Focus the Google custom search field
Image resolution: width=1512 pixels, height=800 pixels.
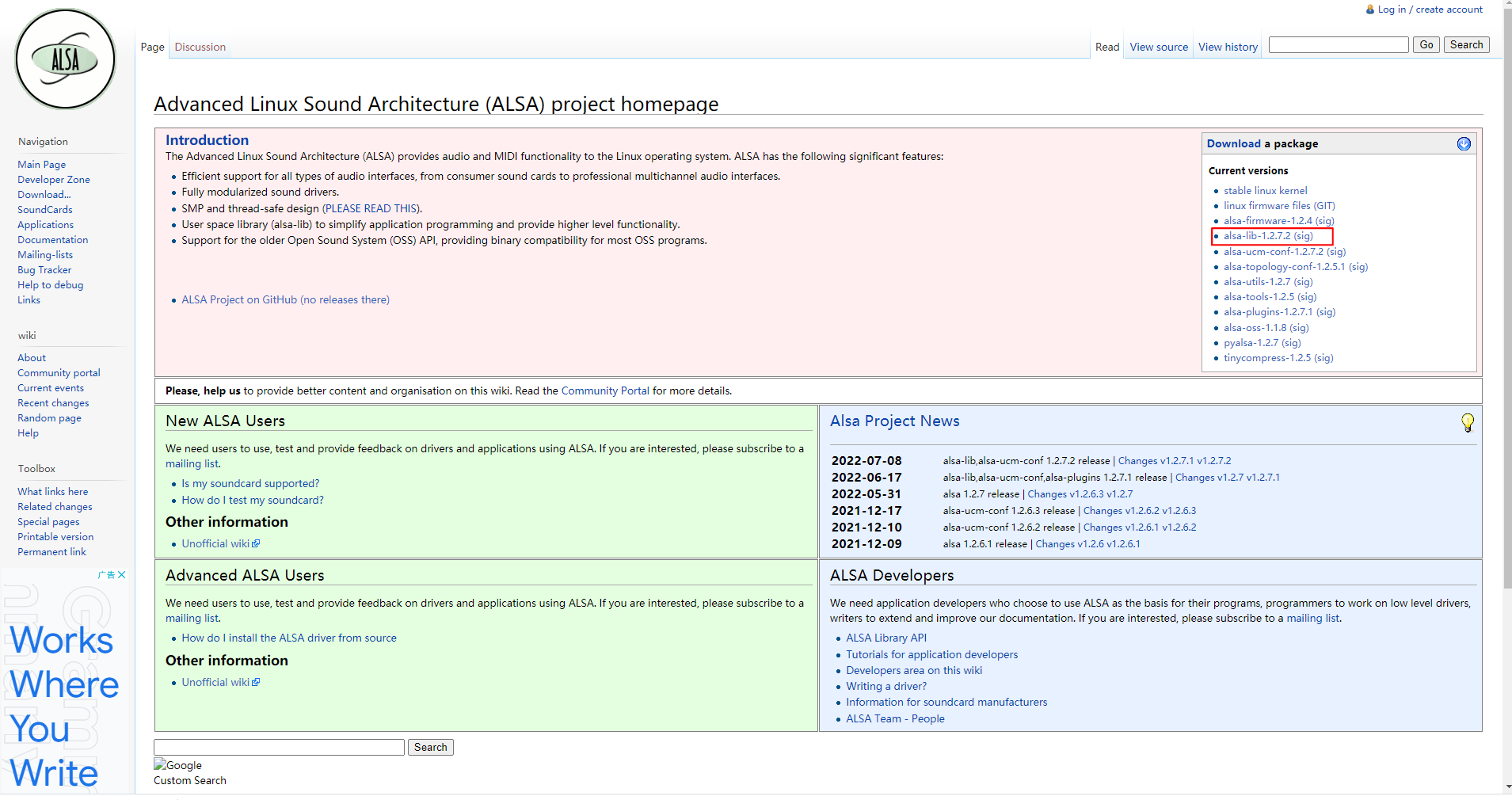click(279, 747)
